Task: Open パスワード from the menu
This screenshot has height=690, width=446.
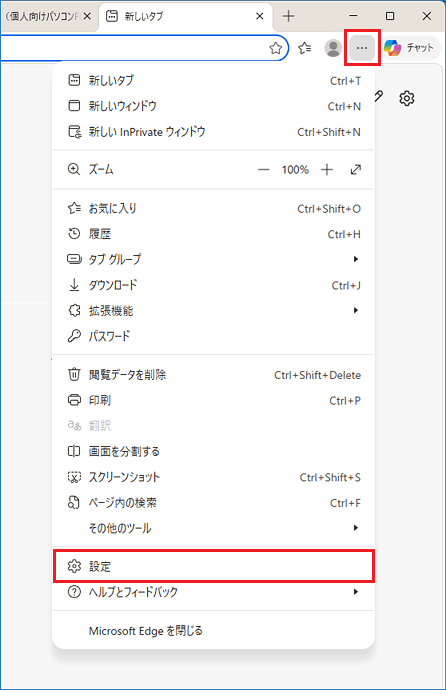Action: point(214,336)
